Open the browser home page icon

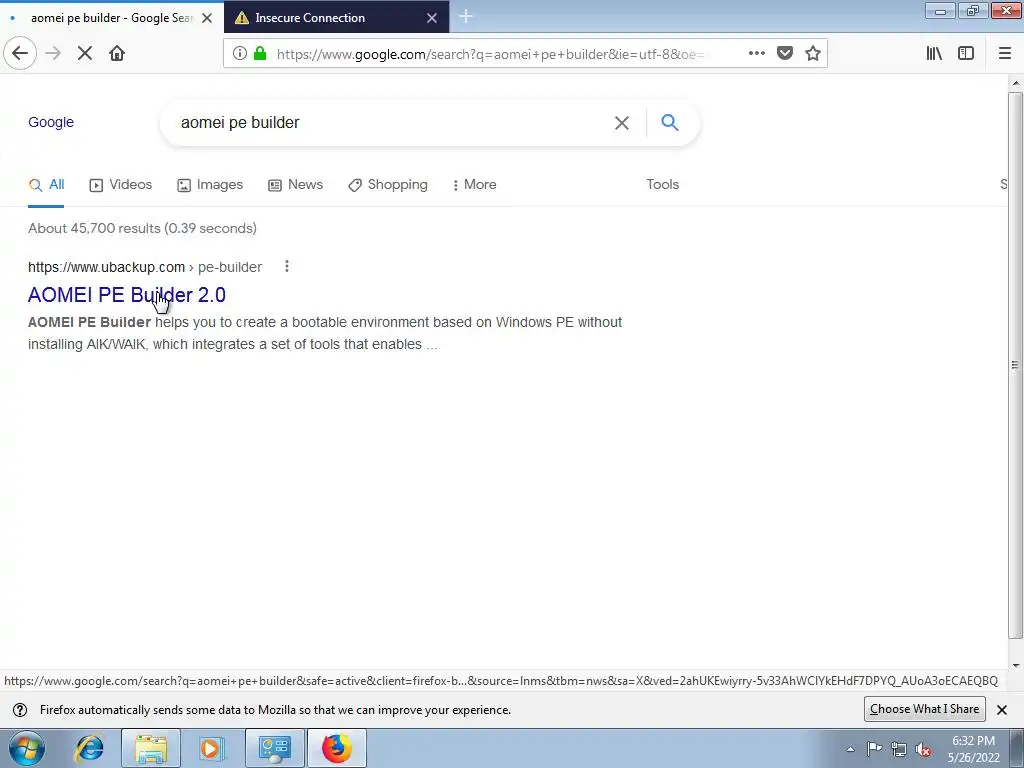(x=117, y=54)
